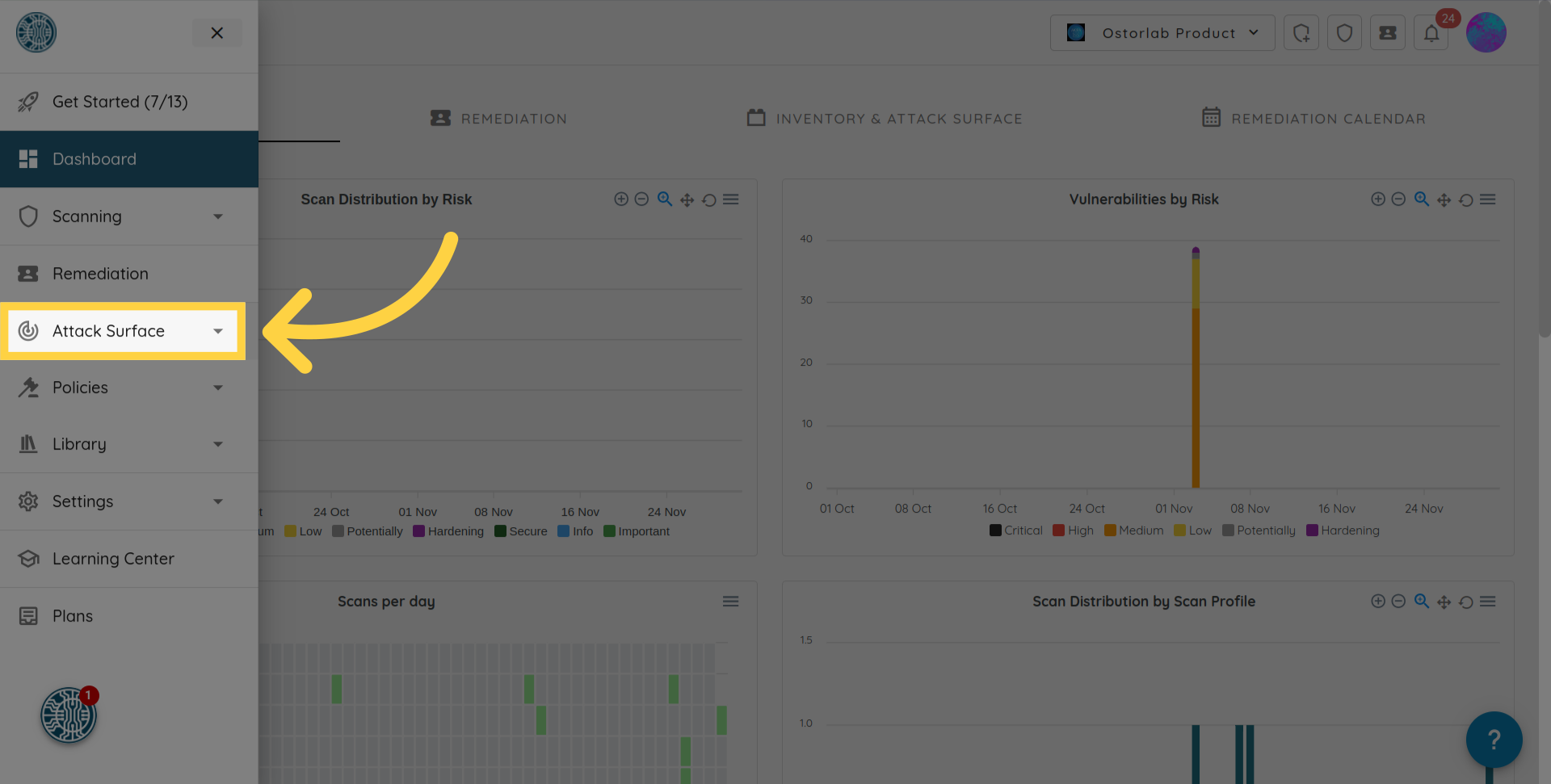Switch to the Remediation Calendar tab
The height and width of the screenshot is (784, 1551).
tap(1314, 119)
